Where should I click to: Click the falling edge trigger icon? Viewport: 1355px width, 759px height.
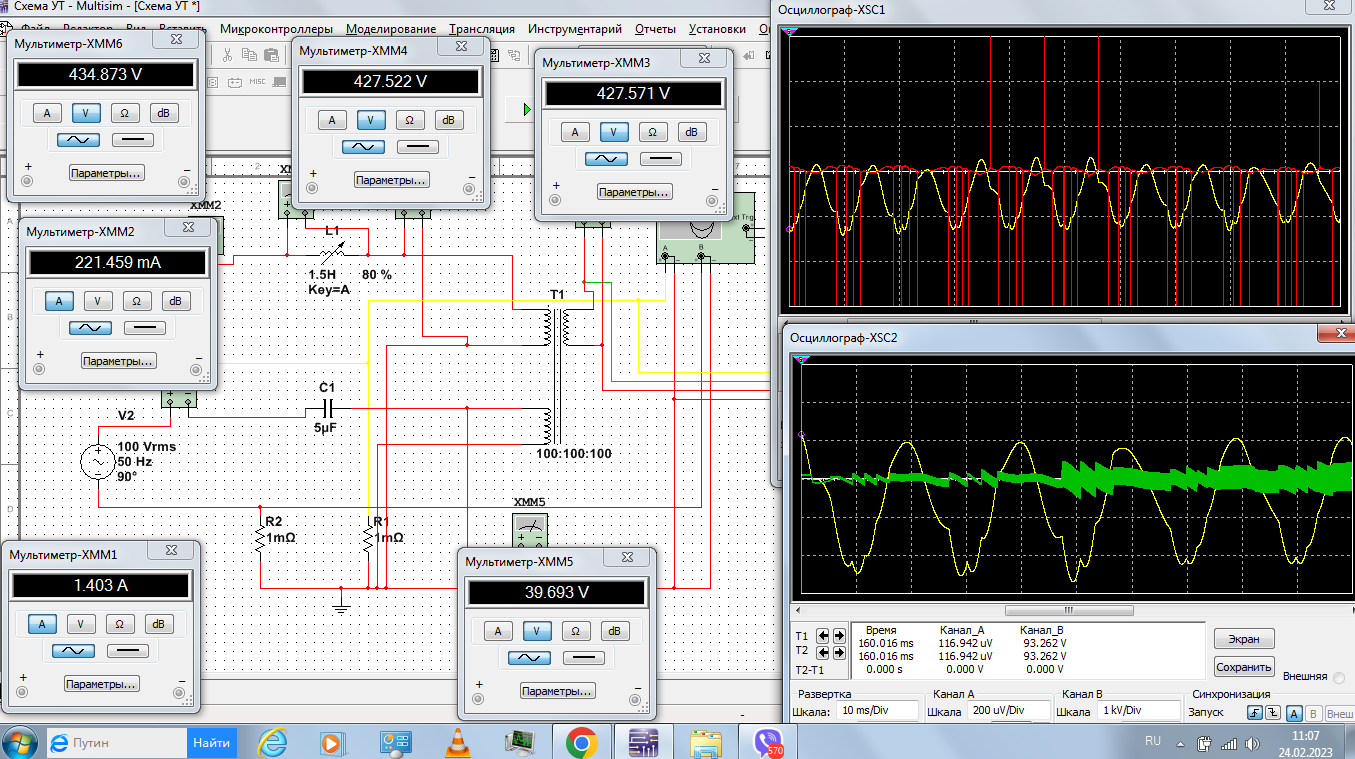[1273, 713]
